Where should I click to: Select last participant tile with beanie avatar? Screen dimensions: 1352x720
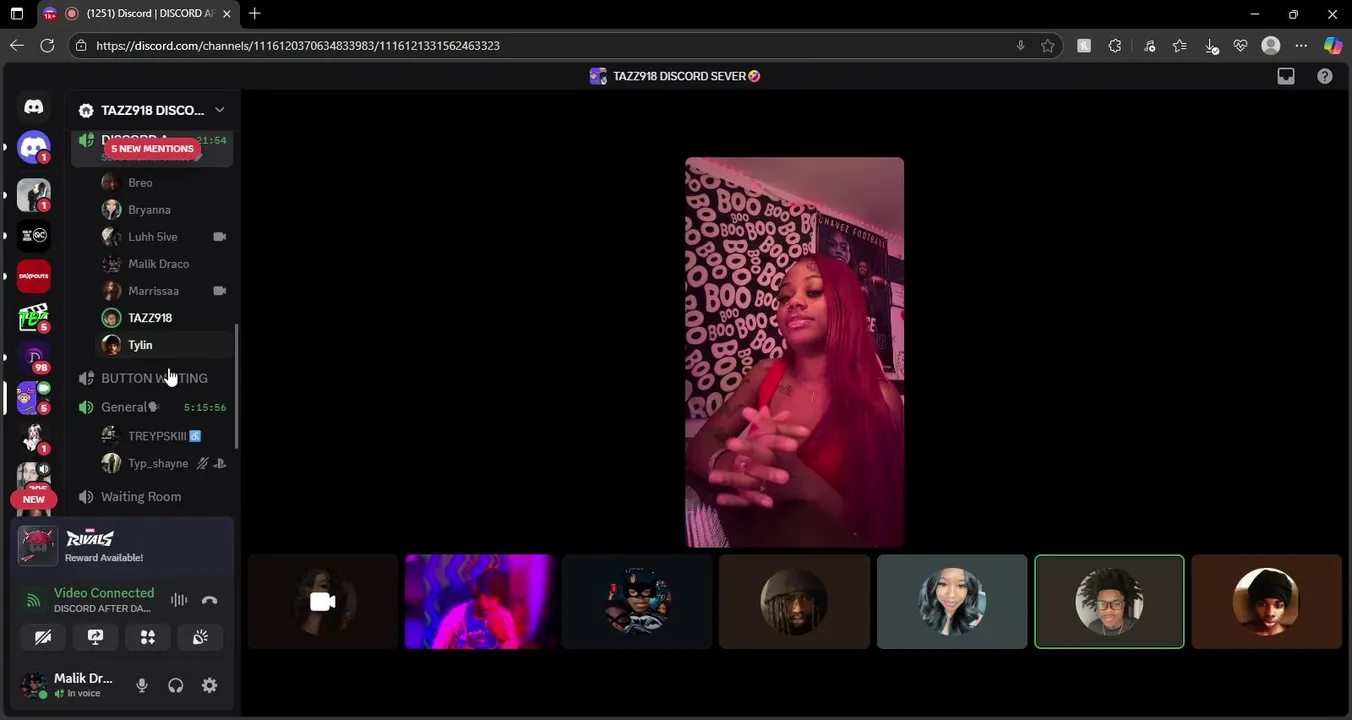(x=1266, y=601)
